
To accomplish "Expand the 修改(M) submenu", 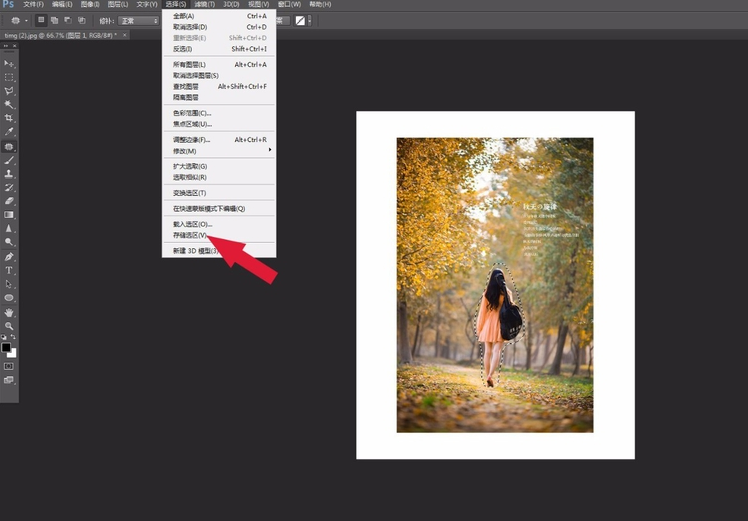I will 219,151.
